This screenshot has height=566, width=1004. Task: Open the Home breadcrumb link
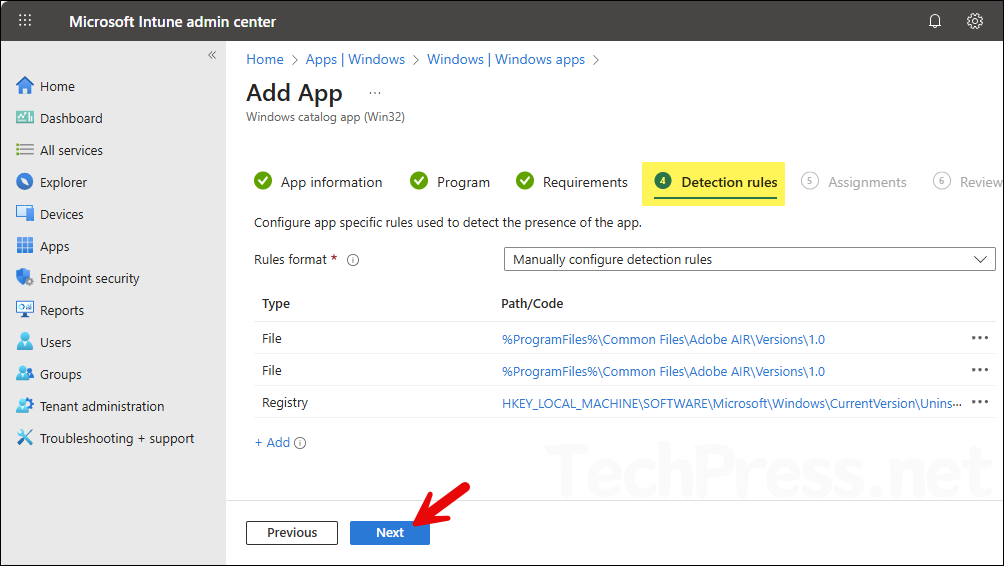point(265,60)
